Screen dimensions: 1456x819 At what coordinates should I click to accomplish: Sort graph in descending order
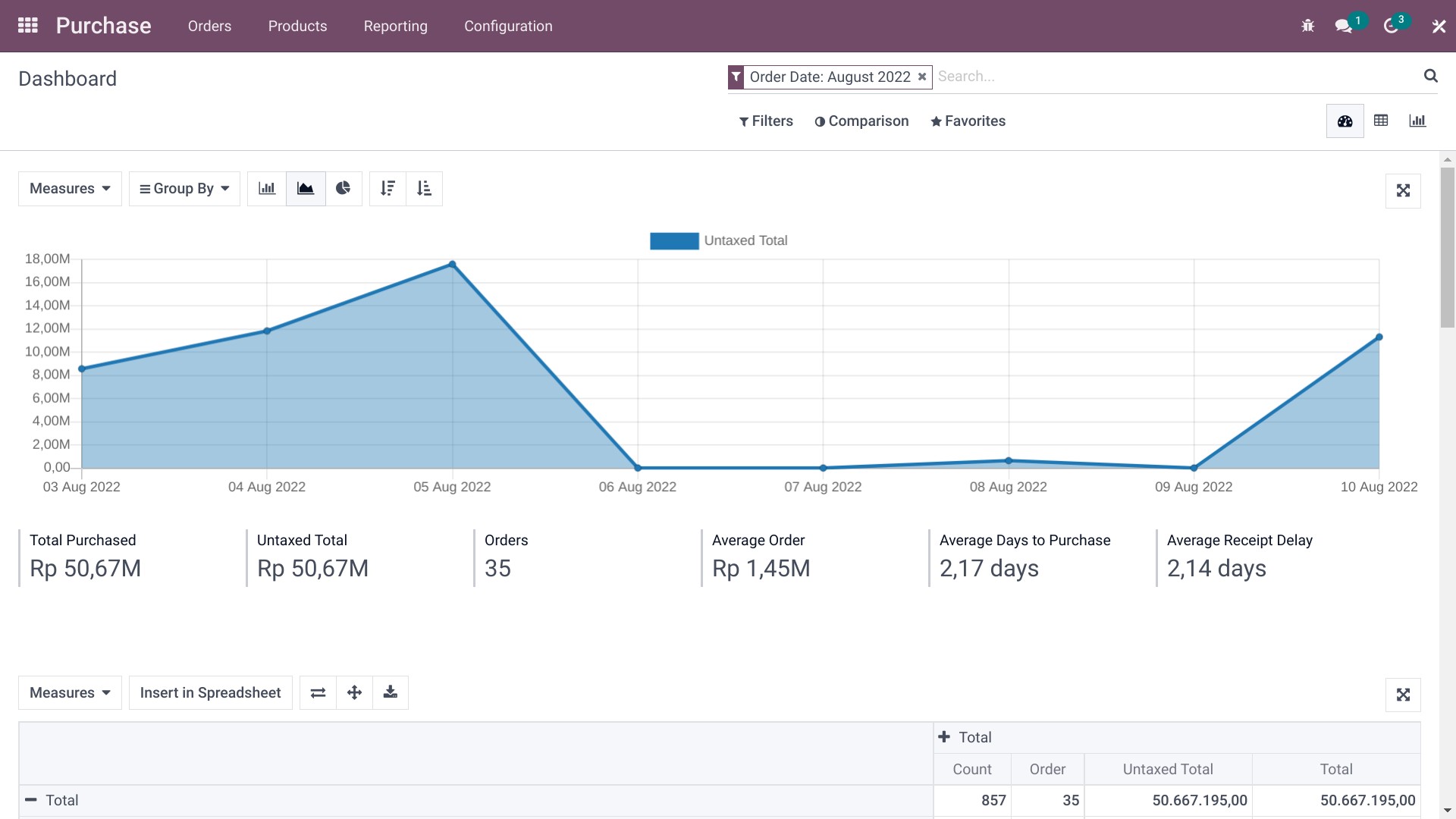coord(388,189)
